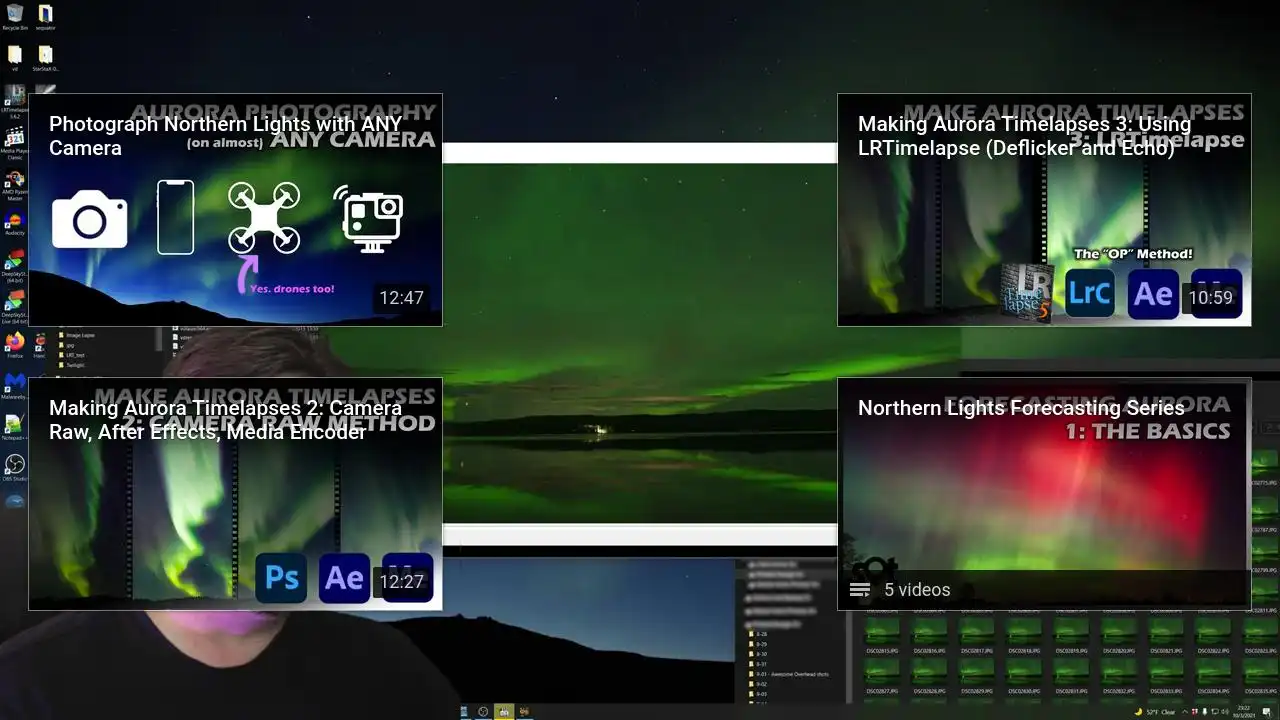
Task: Select DSC02823.JPG thumbnail in file explorer
Action: tap(1260, 635)
